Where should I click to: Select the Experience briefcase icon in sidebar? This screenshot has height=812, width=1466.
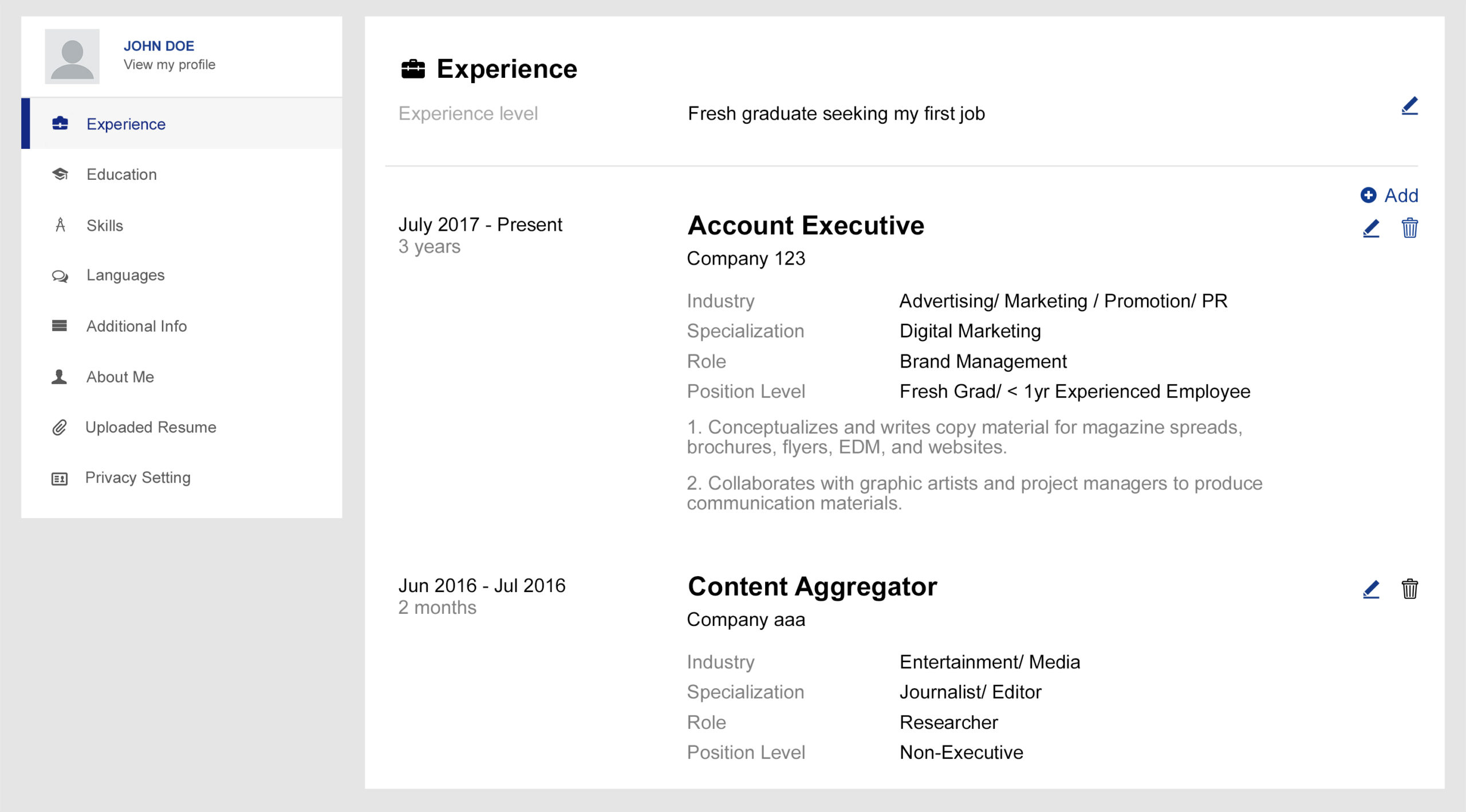click(x=60, y=124)
